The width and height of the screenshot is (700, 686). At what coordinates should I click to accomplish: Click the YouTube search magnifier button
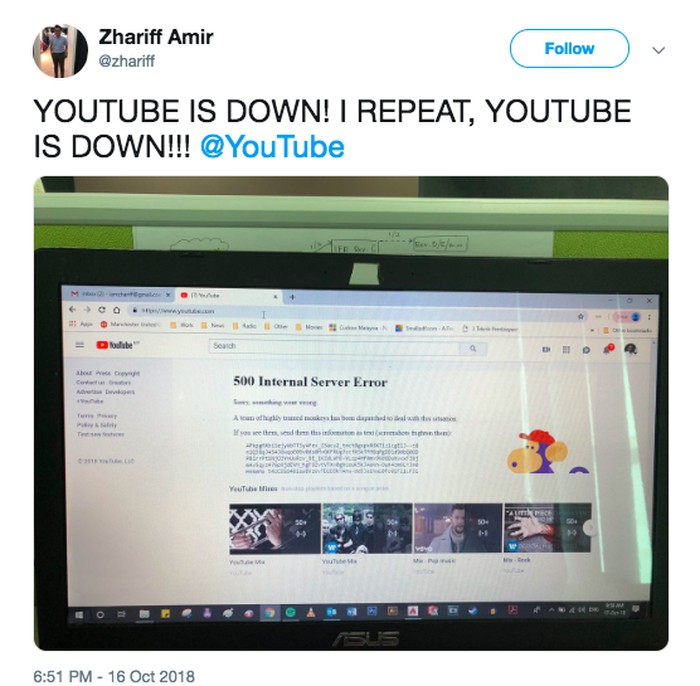(x=473, y=349)
